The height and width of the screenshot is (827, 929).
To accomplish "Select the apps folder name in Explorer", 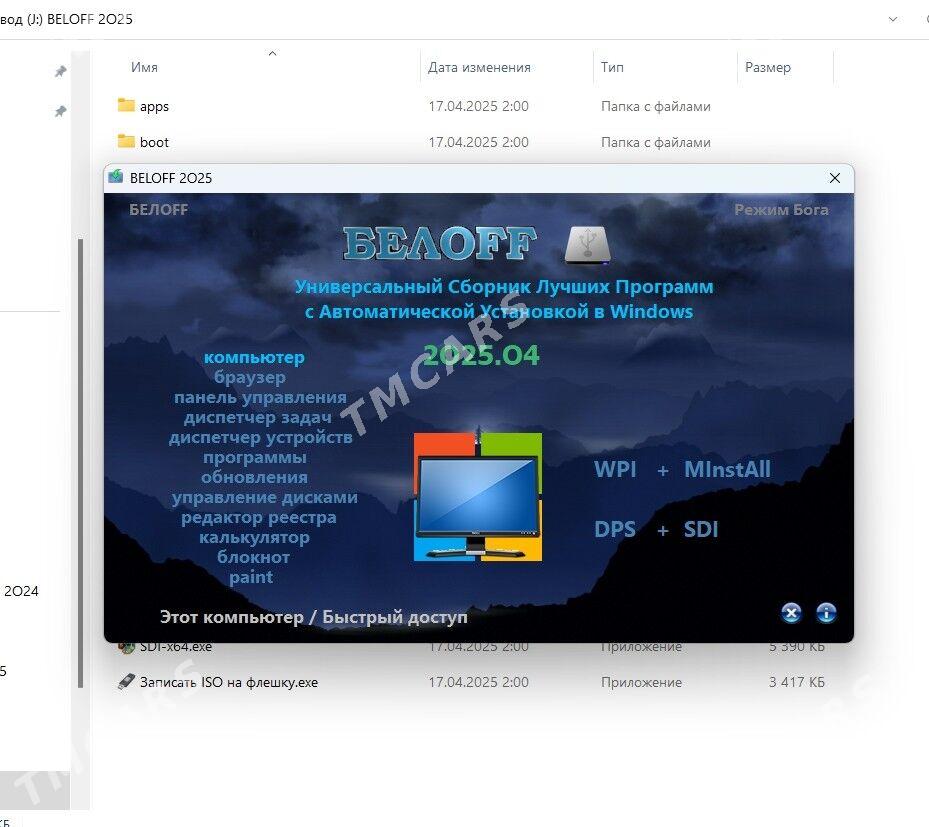I will 154,107.
